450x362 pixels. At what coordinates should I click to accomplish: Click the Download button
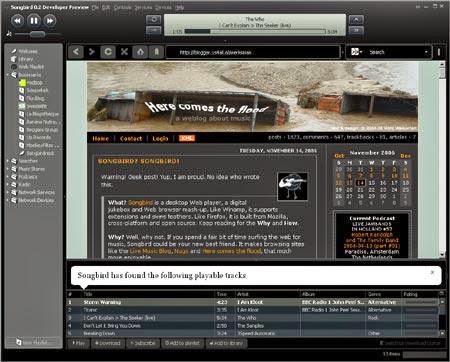pos(107,343)
